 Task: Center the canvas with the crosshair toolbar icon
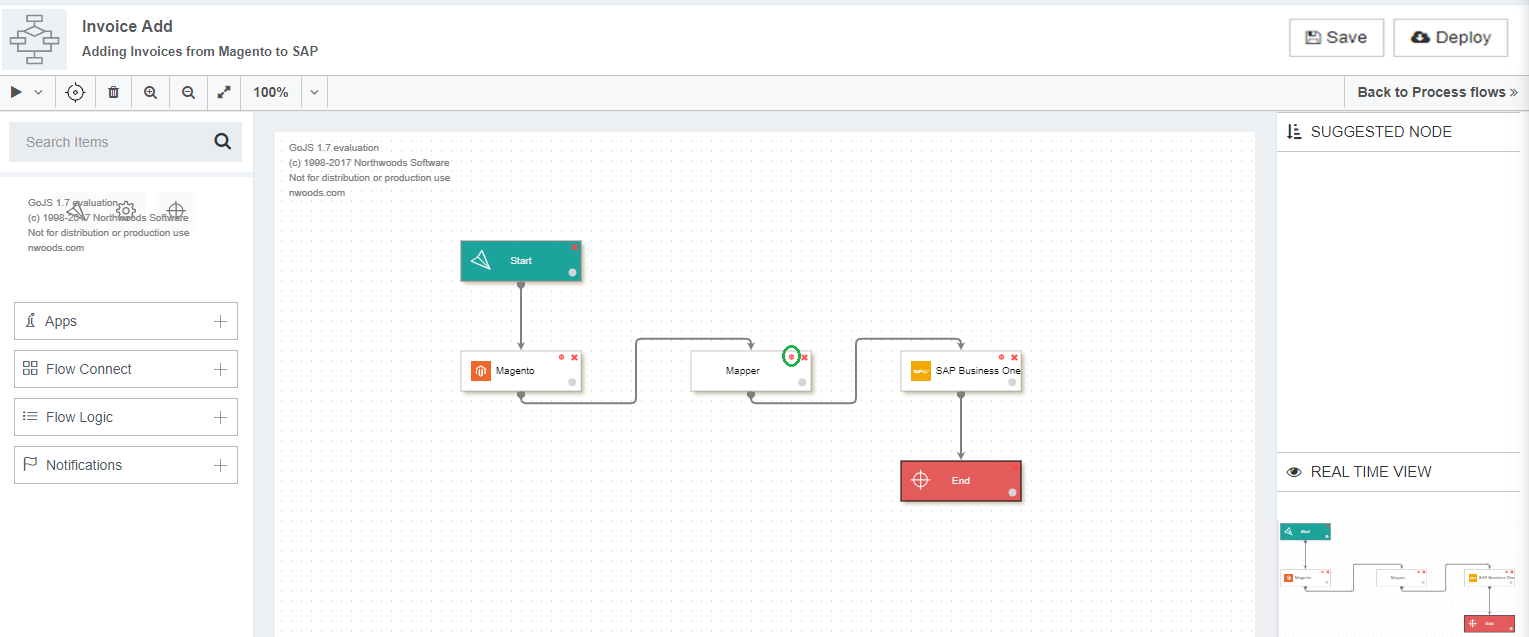click(75, 91)
